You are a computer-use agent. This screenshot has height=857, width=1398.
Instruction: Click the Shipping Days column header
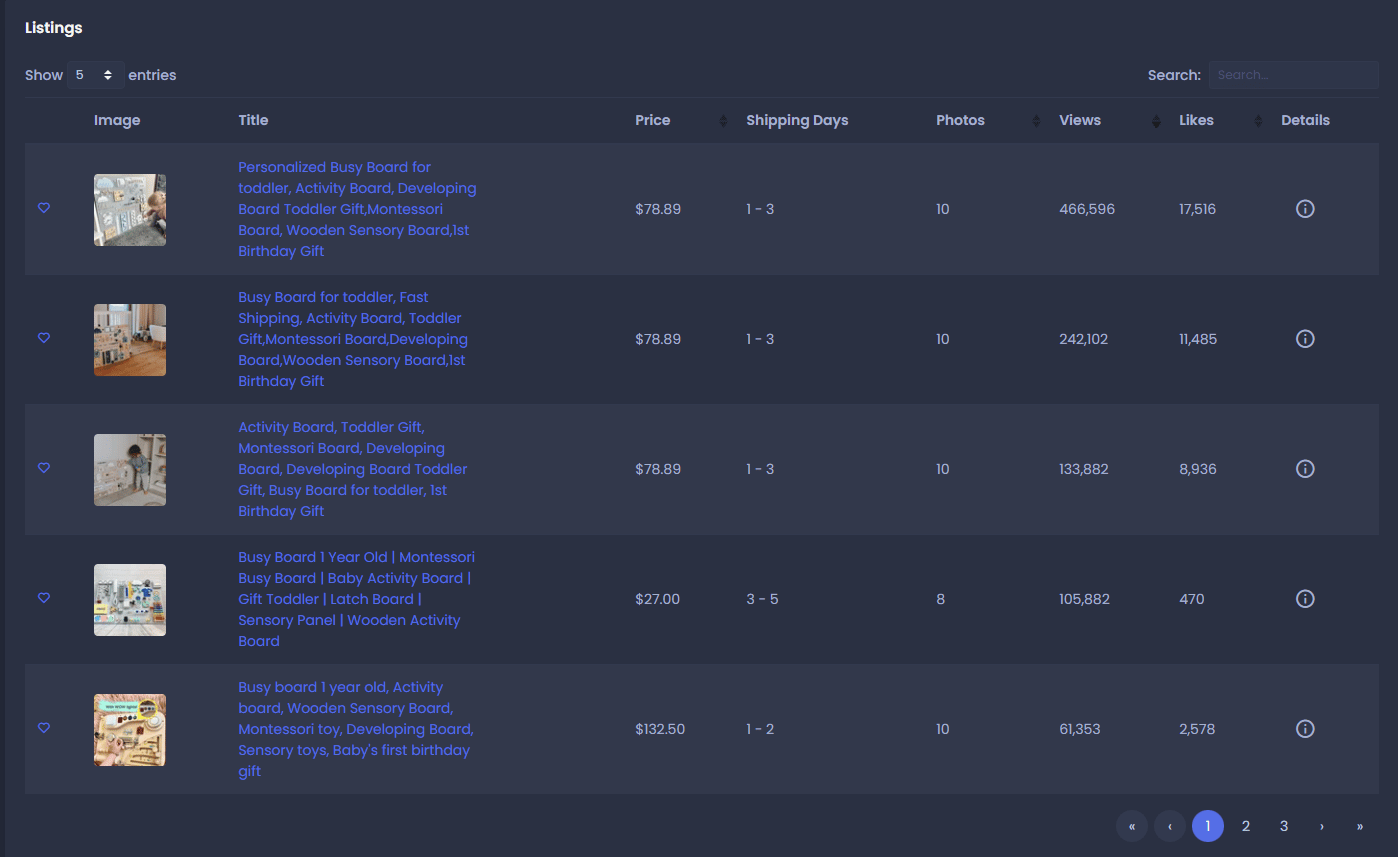[797, 120]
